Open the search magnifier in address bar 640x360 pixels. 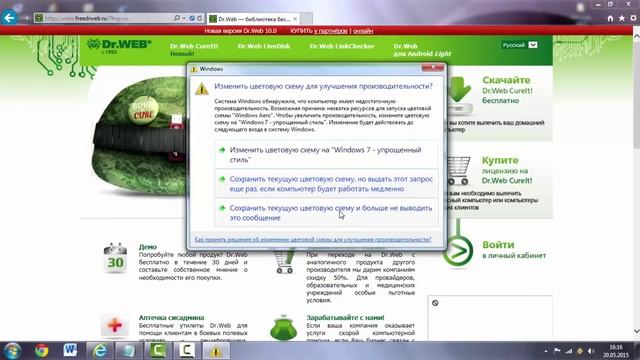click(x=177, y=18)
